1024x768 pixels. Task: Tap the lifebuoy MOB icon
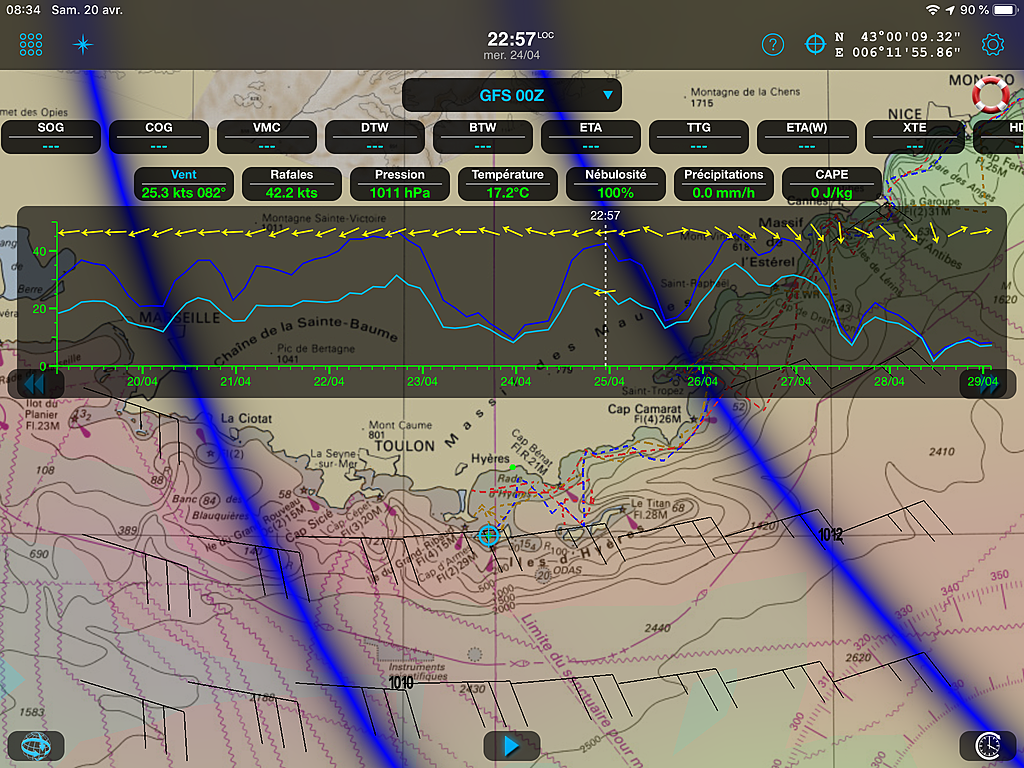tap(990, 95)
